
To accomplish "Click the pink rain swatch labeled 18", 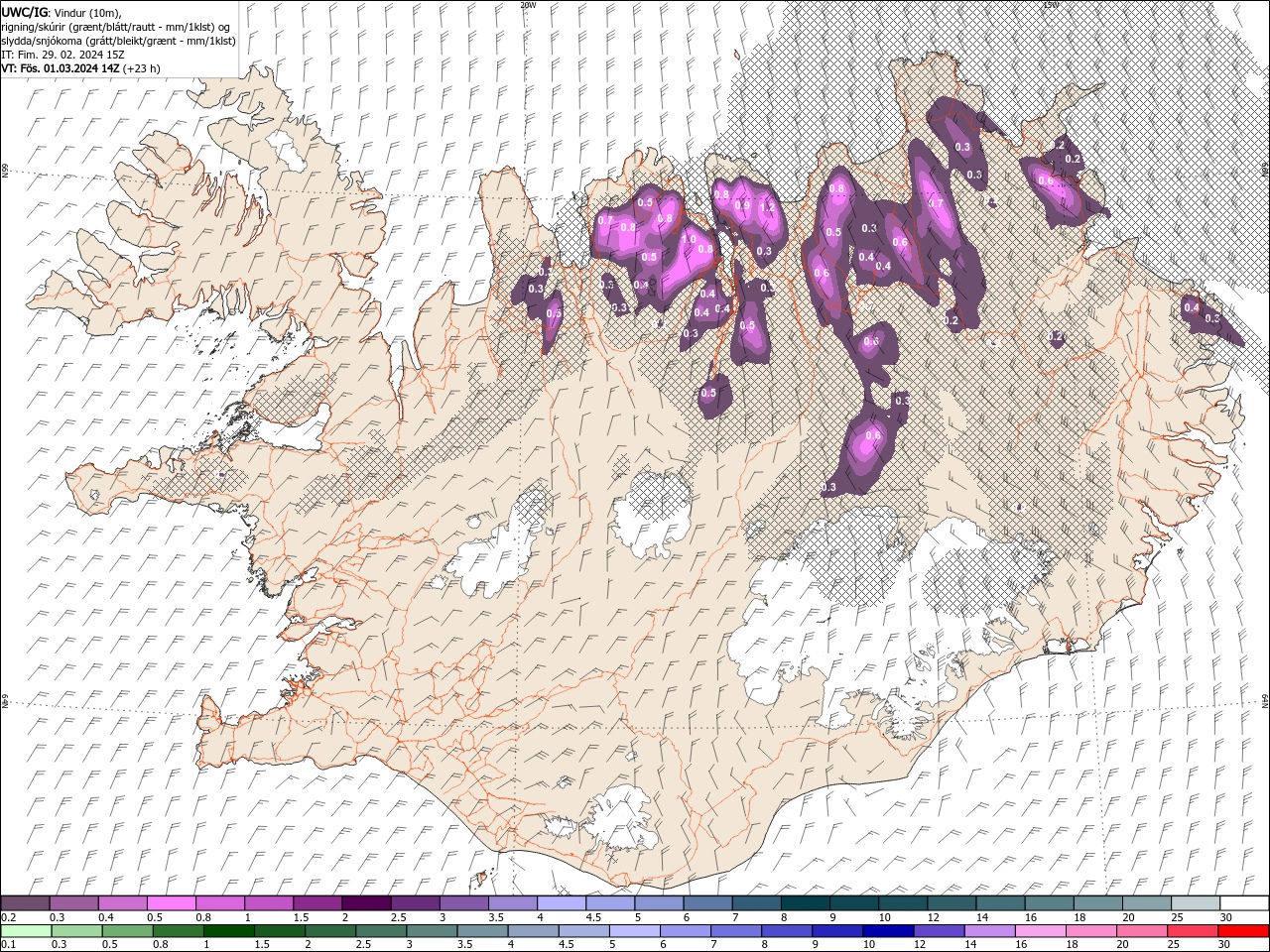I will [1091, 931].
